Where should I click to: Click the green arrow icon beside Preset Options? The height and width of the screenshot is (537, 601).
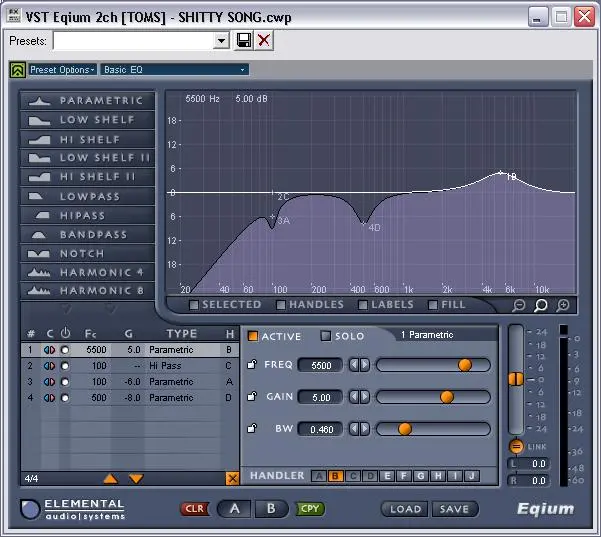pyautogui.click(x=18, y=70)
